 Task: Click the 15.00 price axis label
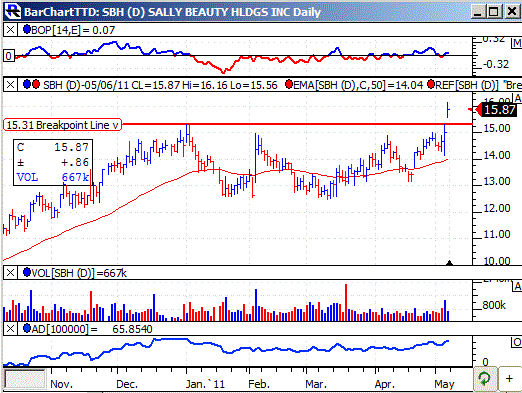click(497, 128)
